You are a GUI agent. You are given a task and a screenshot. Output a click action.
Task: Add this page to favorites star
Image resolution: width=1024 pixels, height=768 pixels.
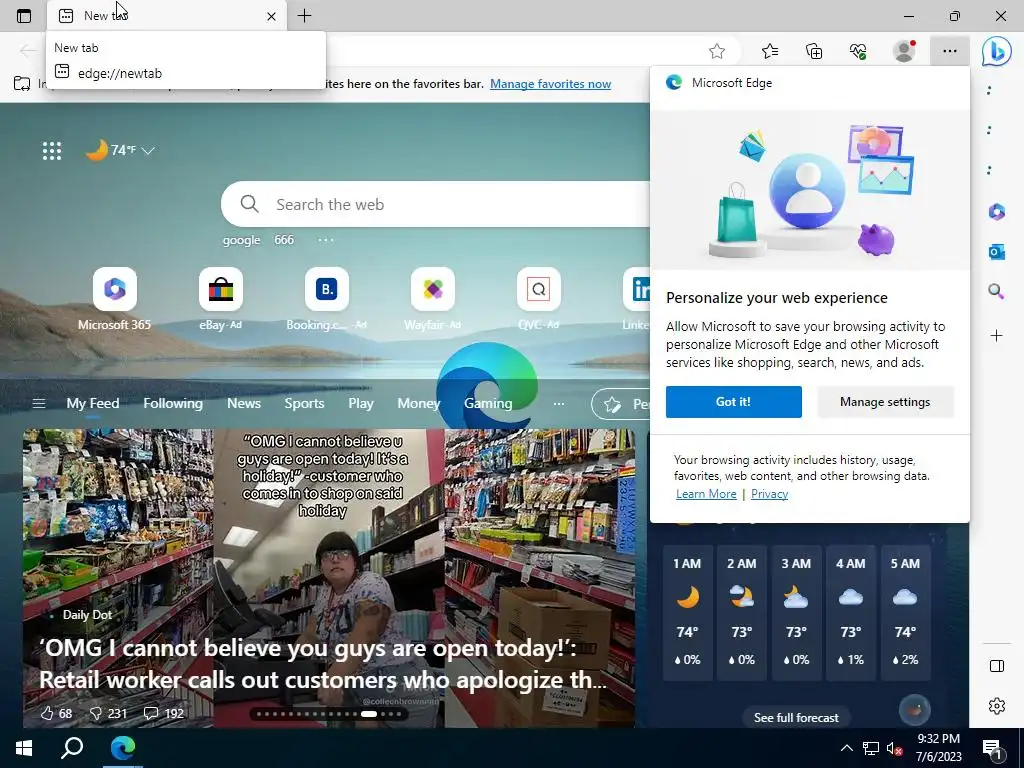(x=716, y=51)
